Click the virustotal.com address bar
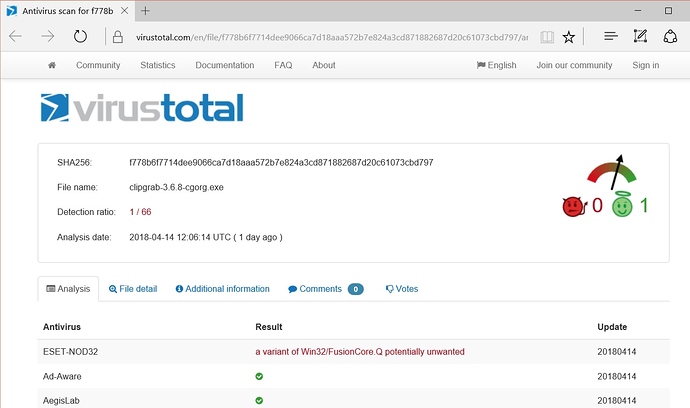Image resolution: width=690 pixels, height=408 pixels. point(332,37)
